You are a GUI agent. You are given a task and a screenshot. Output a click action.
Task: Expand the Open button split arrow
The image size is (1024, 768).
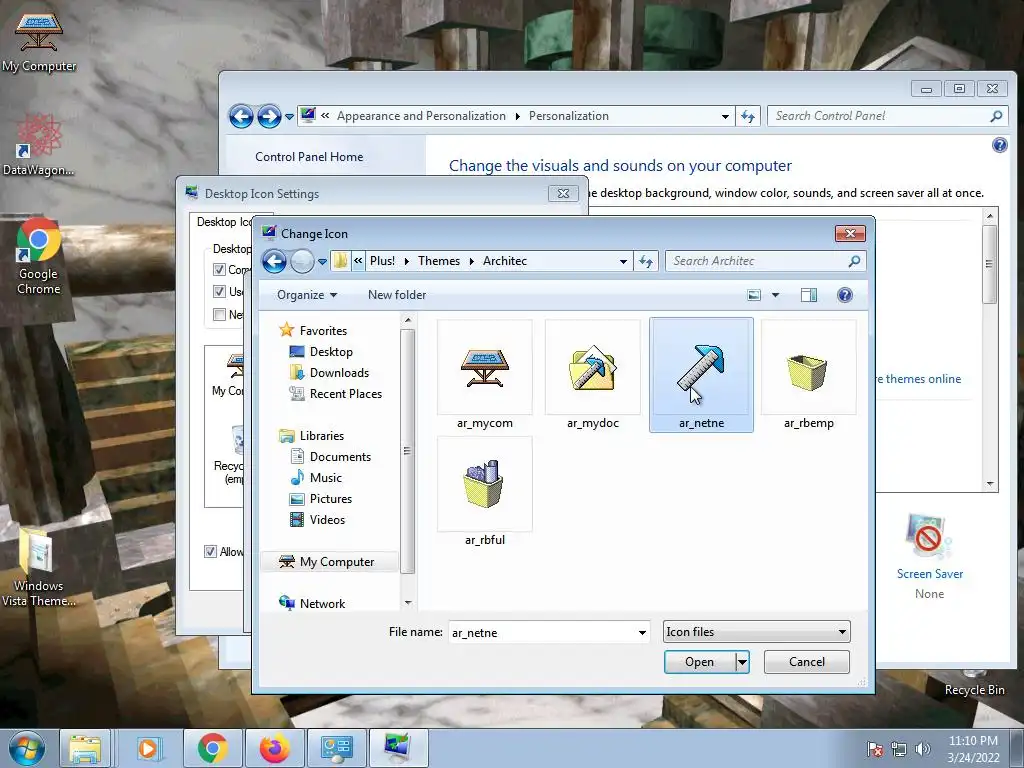(742, 662)
